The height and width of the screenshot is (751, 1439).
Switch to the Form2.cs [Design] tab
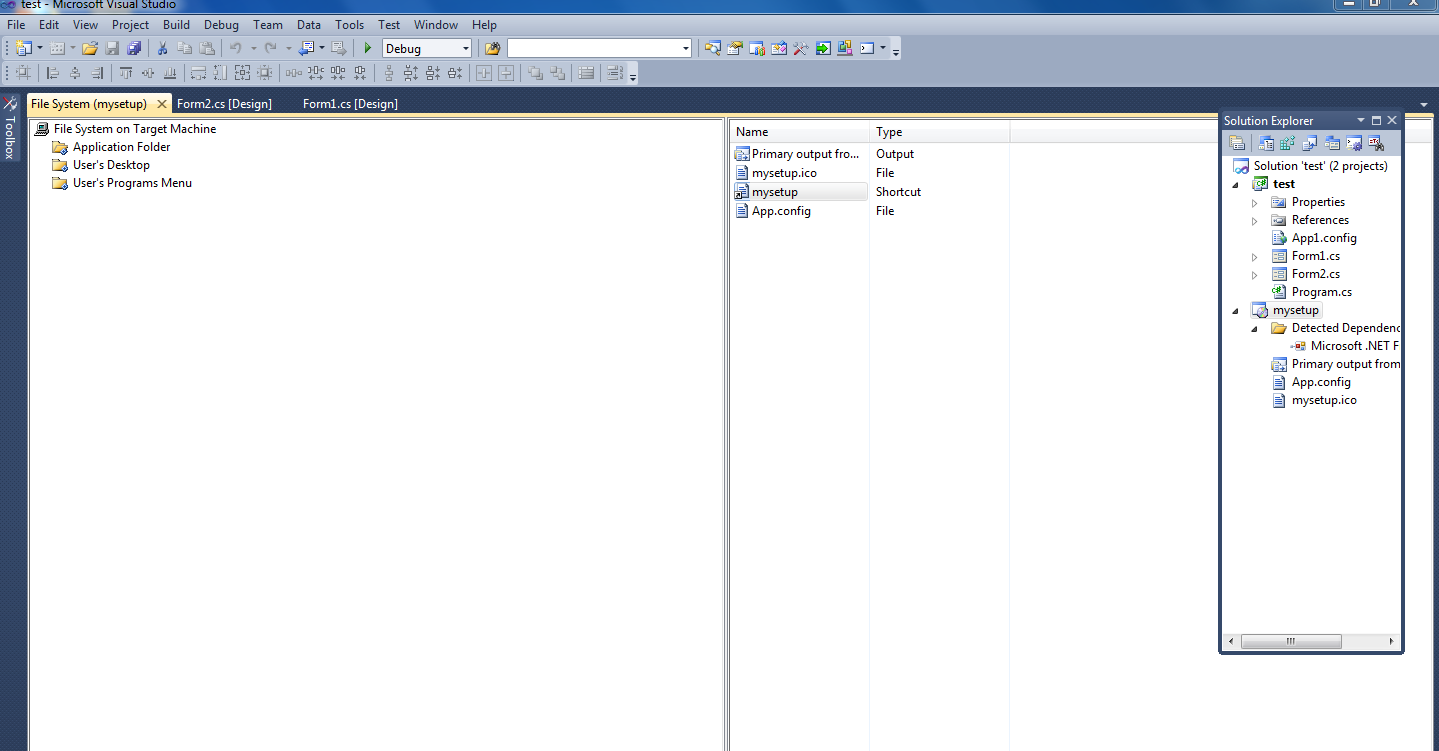(224, 103)
